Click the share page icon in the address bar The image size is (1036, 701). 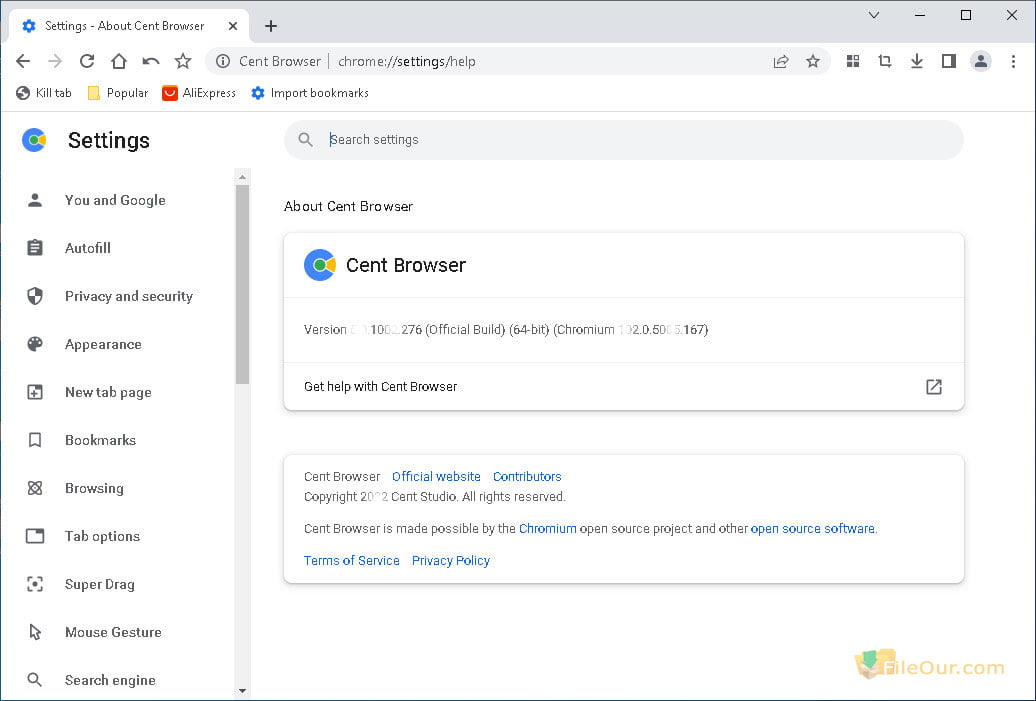pos(781,61)
